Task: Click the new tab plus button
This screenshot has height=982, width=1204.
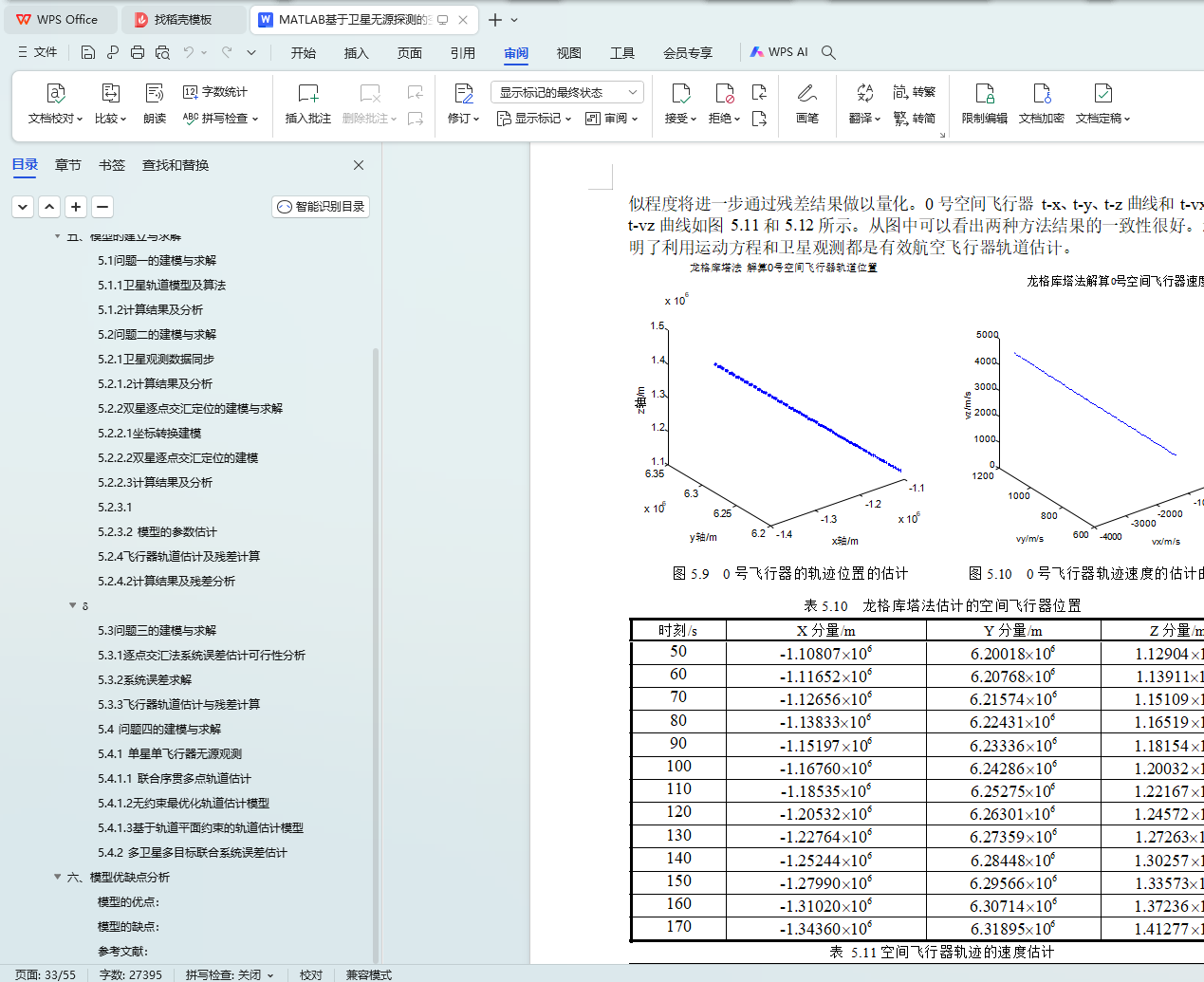Action: [495, 20]
